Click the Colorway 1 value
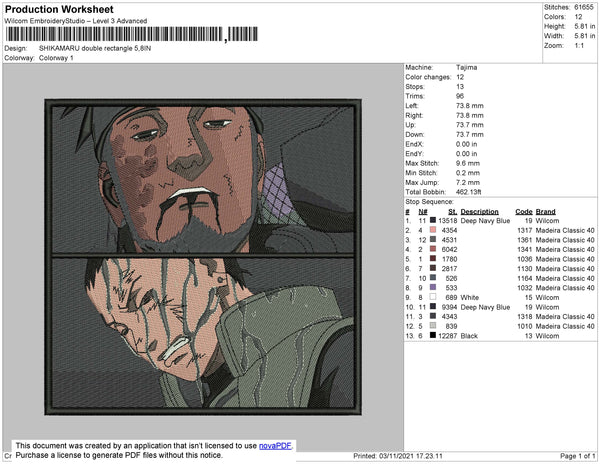The width and height of the screenshot is (600, 464). [x=56, y=58]
